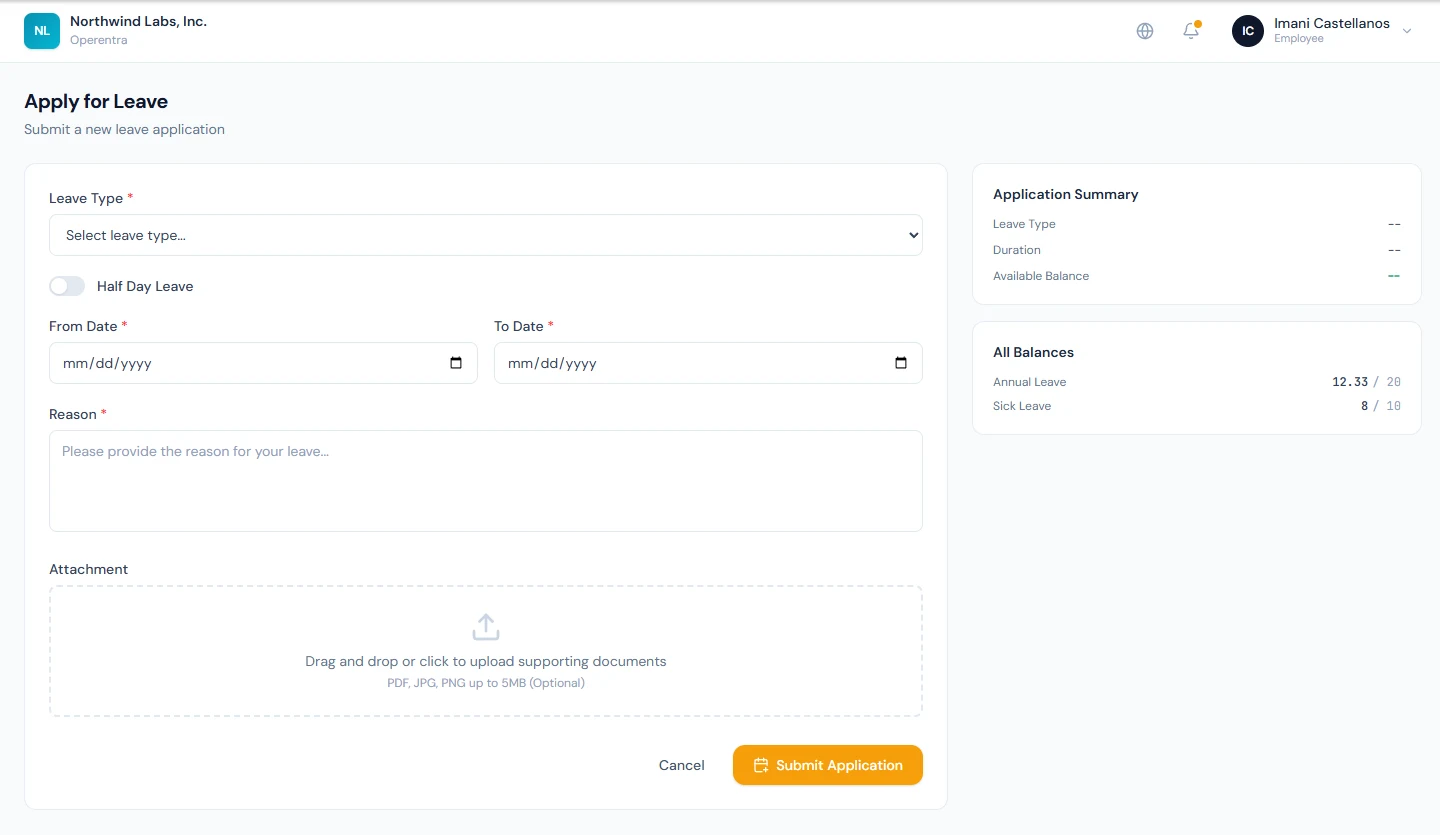The width and height of the screenshot is (1440, 835).
Task: Open the notifications bell
Action: tap(1191, 31)
